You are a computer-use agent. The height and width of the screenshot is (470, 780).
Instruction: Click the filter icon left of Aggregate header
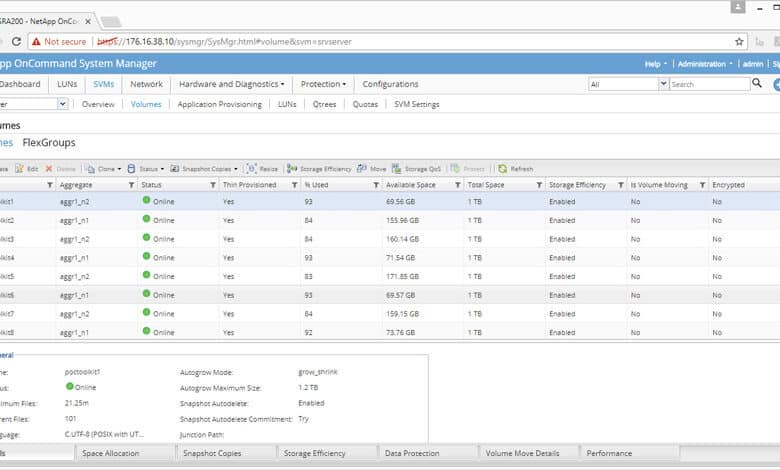tap(50, 185)
